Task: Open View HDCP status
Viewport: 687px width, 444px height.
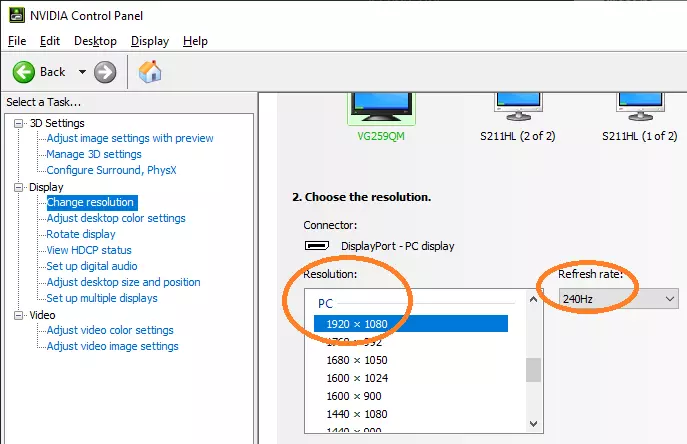Action: [89, 250]
